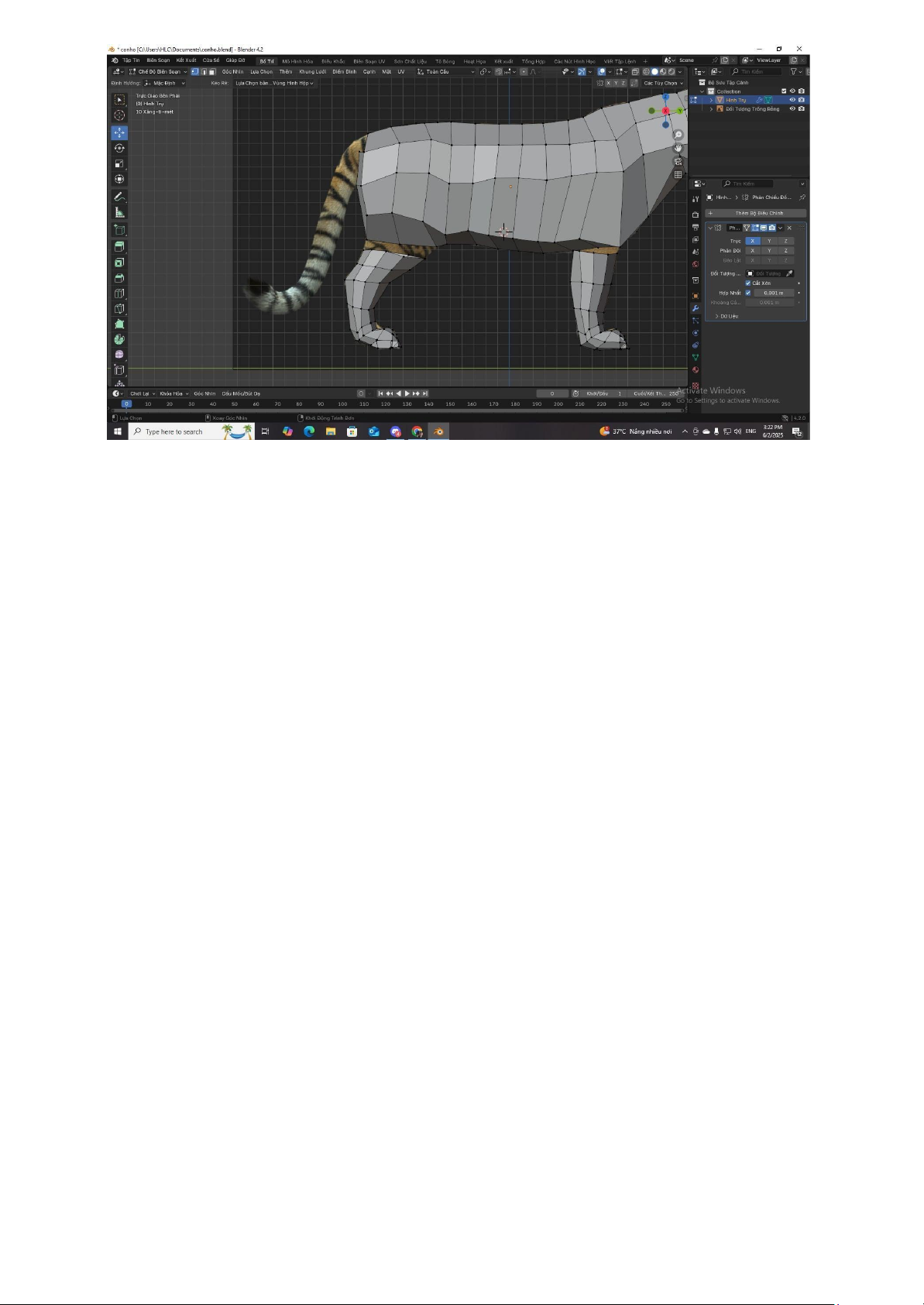This screenshot has height=1305, width=924.
Task: Select the Inset Faces tool
Action: [x=119, y=263]
